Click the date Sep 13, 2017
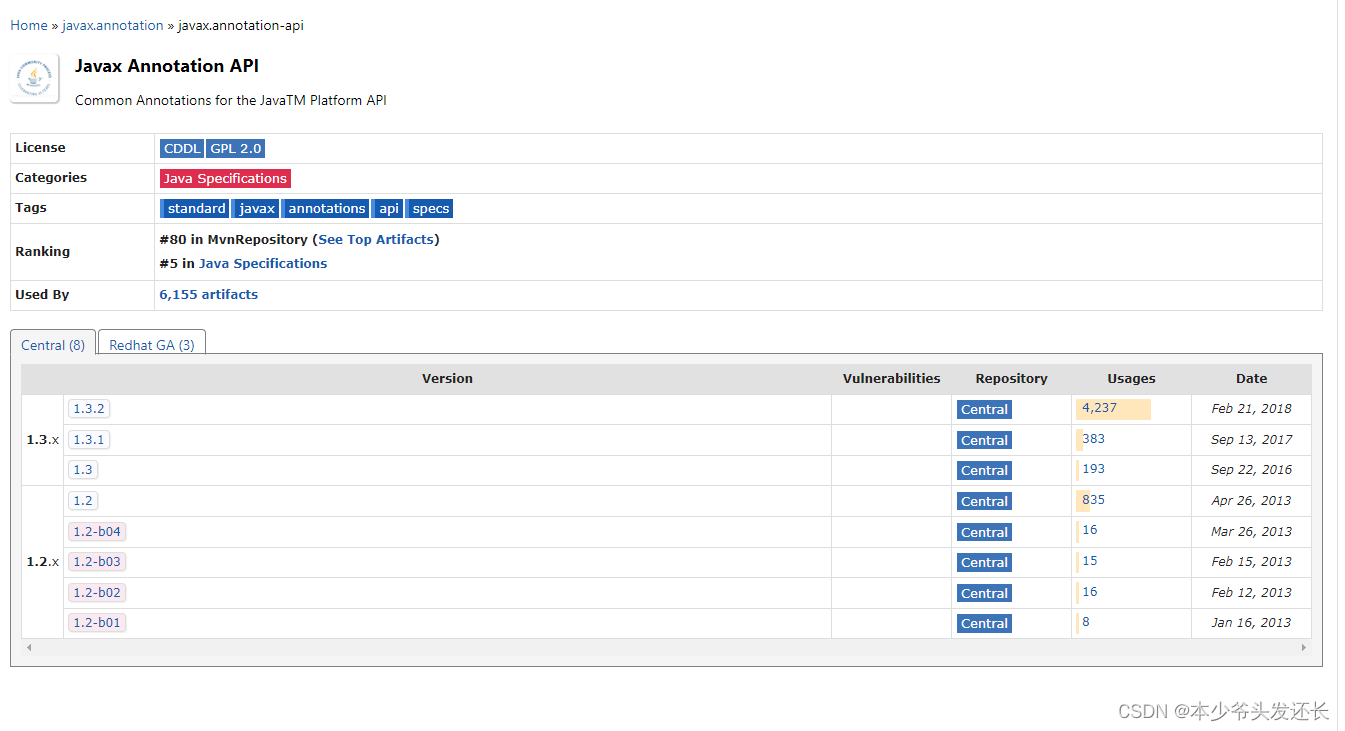 [1251, 439]
